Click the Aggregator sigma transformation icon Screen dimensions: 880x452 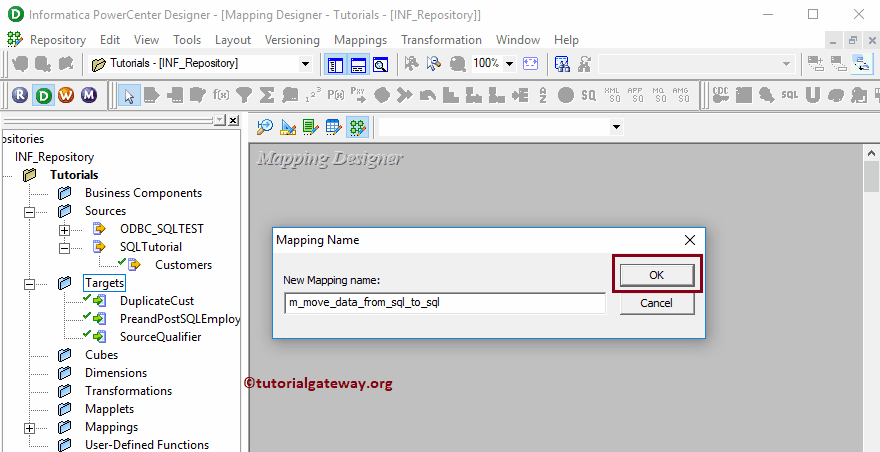pyautogui.click(x=267, y=95)
